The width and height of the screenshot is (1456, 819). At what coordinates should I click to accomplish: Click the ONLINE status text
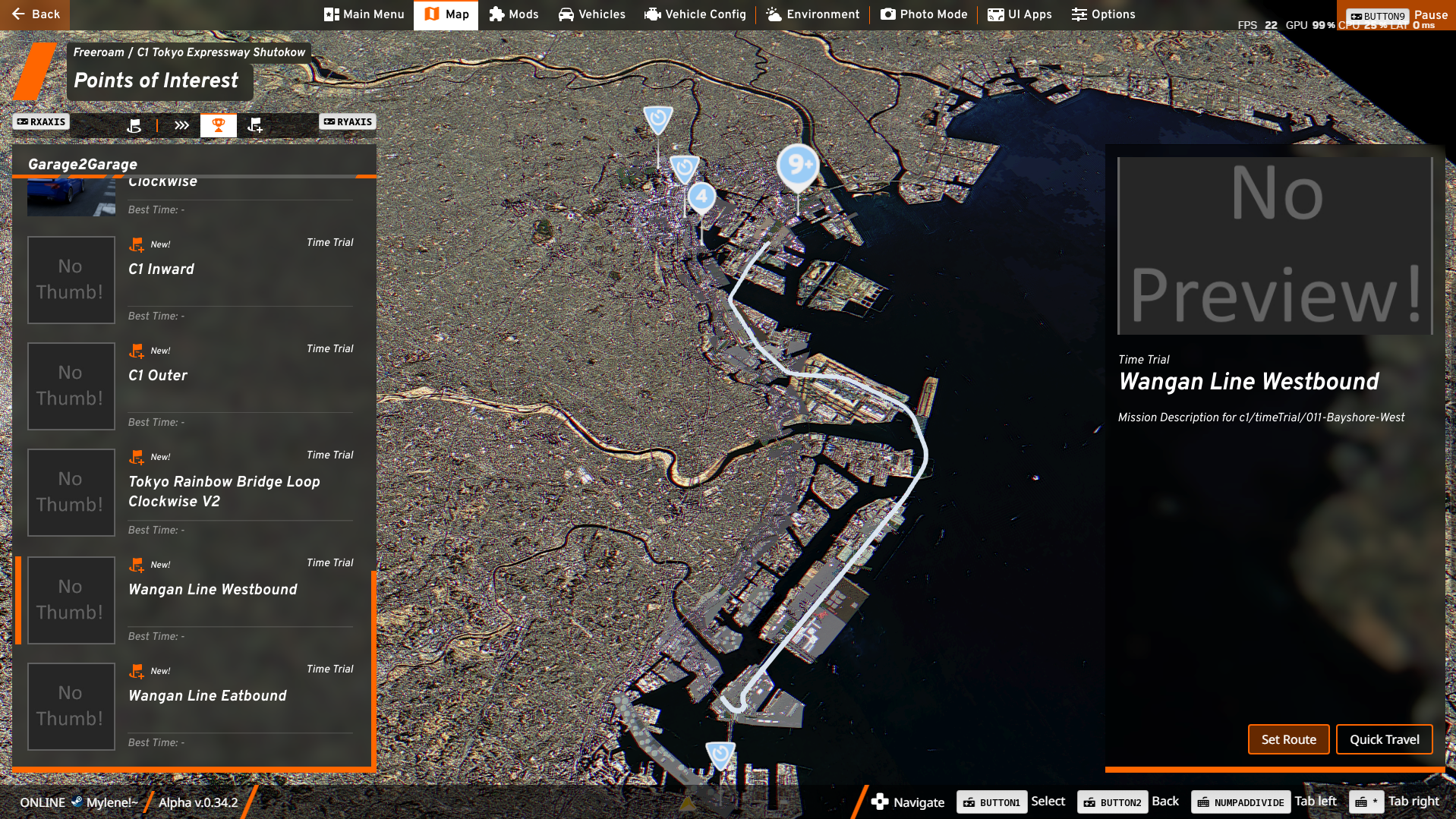[43, 802]
